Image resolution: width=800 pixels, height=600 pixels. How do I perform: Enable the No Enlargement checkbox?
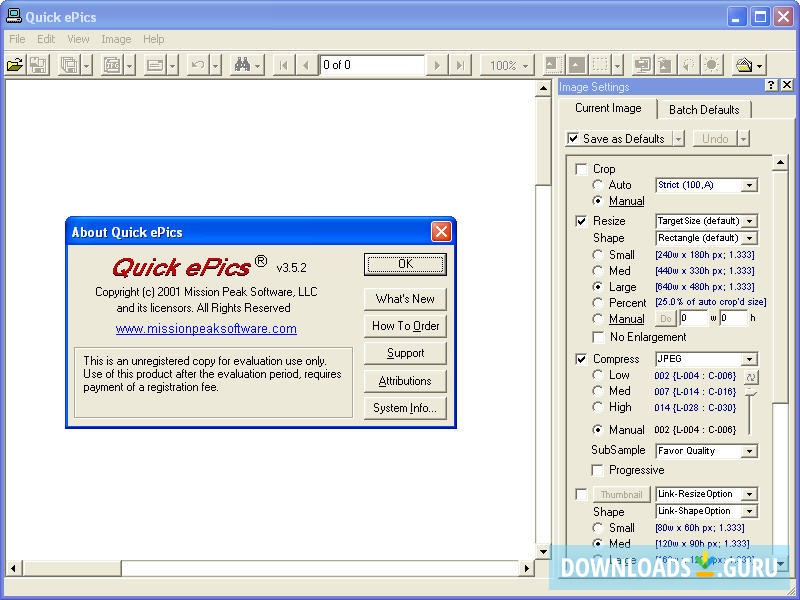click(598, 337)
